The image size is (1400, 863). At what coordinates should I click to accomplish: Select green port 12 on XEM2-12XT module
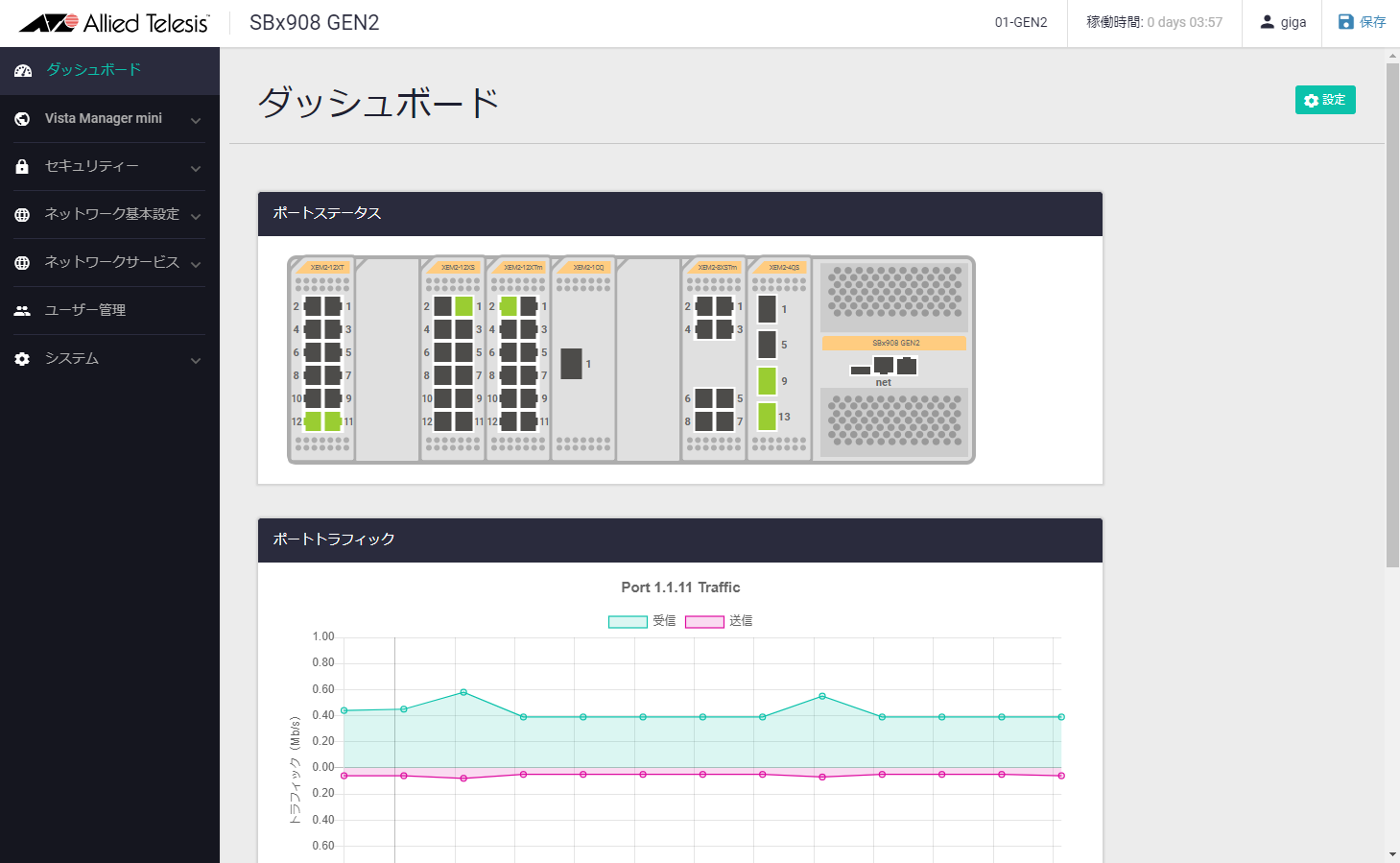(313, 421)
